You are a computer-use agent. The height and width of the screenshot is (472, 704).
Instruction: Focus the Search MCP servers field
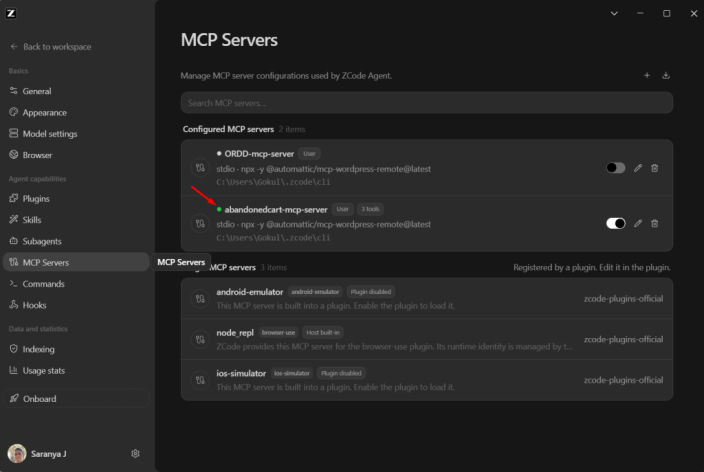pos(427,103)
